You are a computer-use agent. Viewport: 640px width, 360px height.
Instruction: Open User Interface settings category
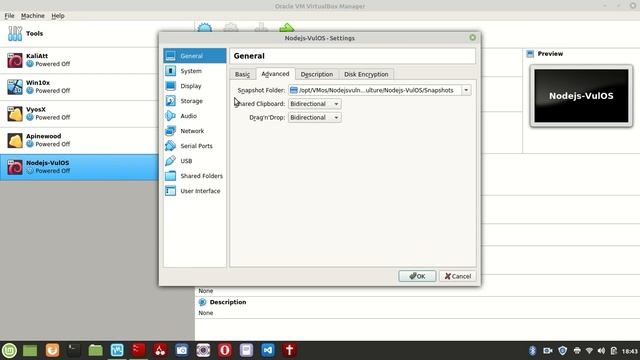(195, 191)
